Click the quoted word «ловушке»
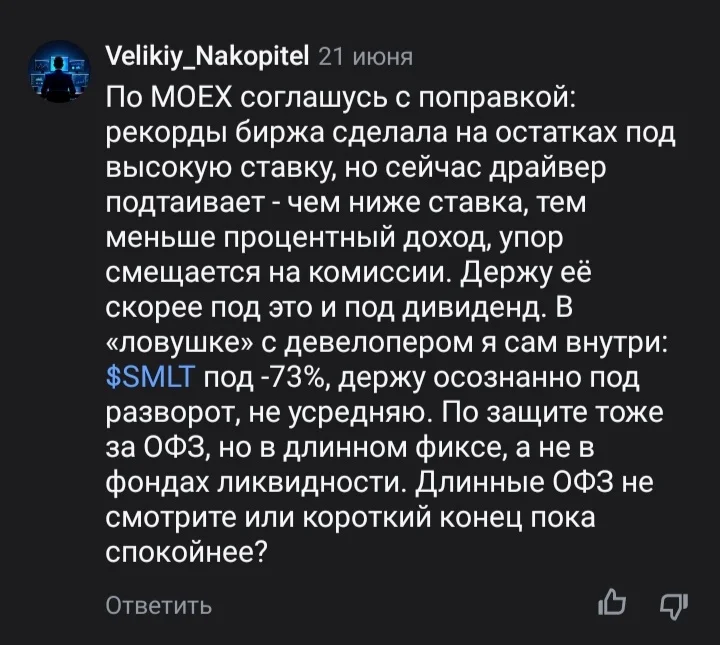Viewport: 720px width, 645px height. pyautogui.click(x=180, y=344)
